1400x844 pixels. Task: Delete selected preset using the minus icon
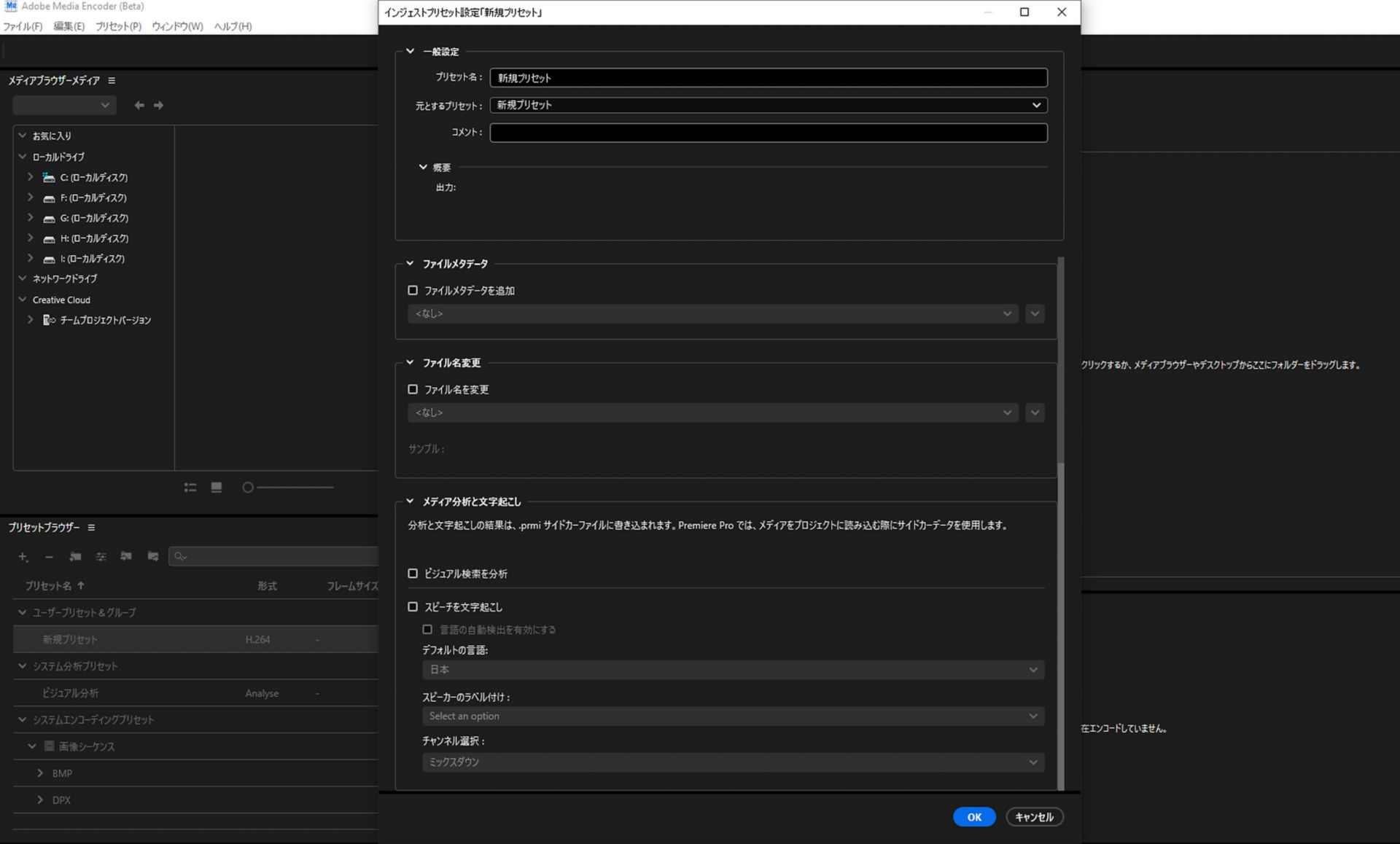(49, 556)
